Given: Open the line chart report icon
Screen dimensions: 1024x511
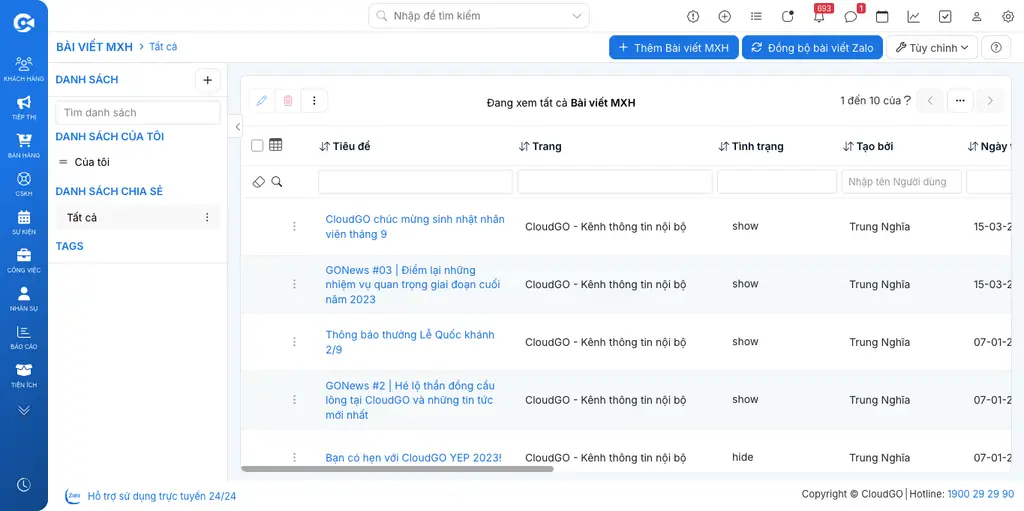Looking at the screenshot, I should 914,16.
